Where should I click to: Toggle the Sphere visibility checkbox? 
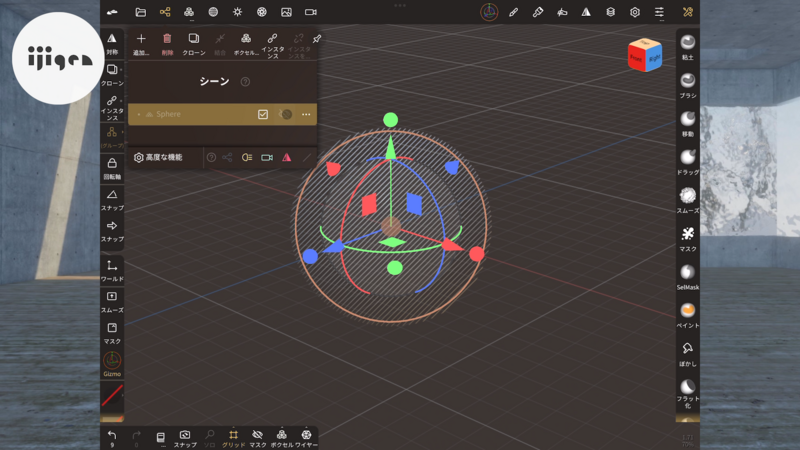263,114
